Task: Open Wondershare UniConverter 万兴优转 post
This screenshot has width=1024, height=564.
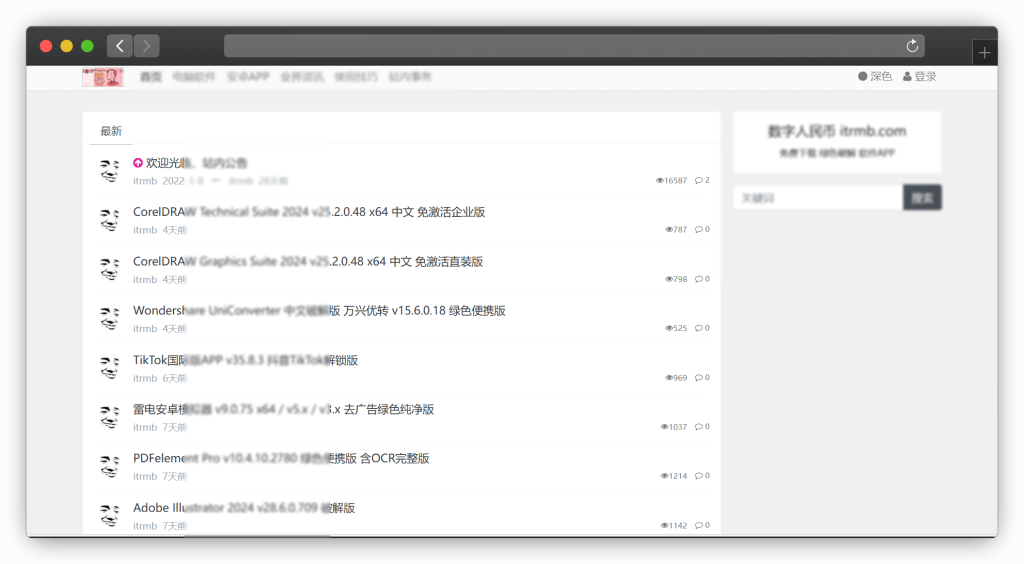Action: pyautogui.click(x=319, y=310)
